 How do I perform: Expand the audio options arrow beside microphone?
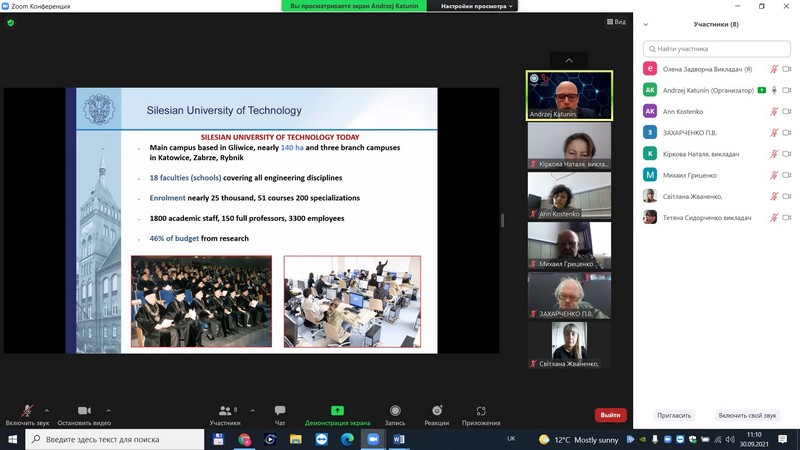point(47,410)
